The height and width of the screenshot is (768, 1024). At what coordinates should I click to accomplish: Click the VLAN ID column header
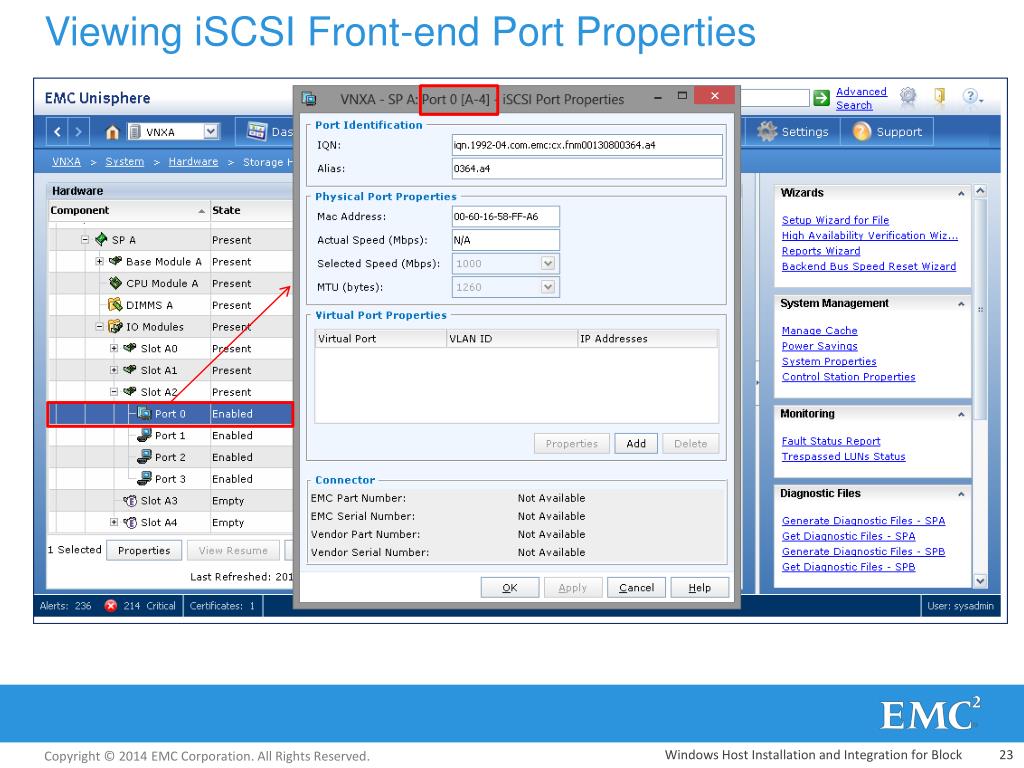[511, 338]
